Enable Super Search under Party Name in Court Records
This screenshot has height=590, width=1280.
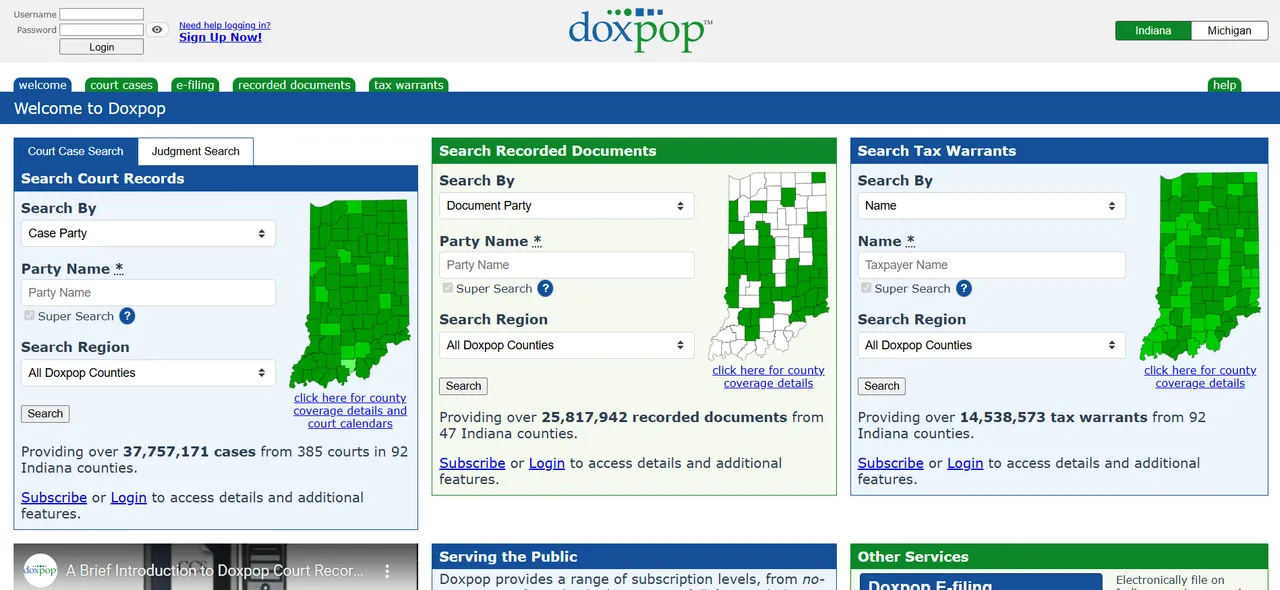coord(29,315)
